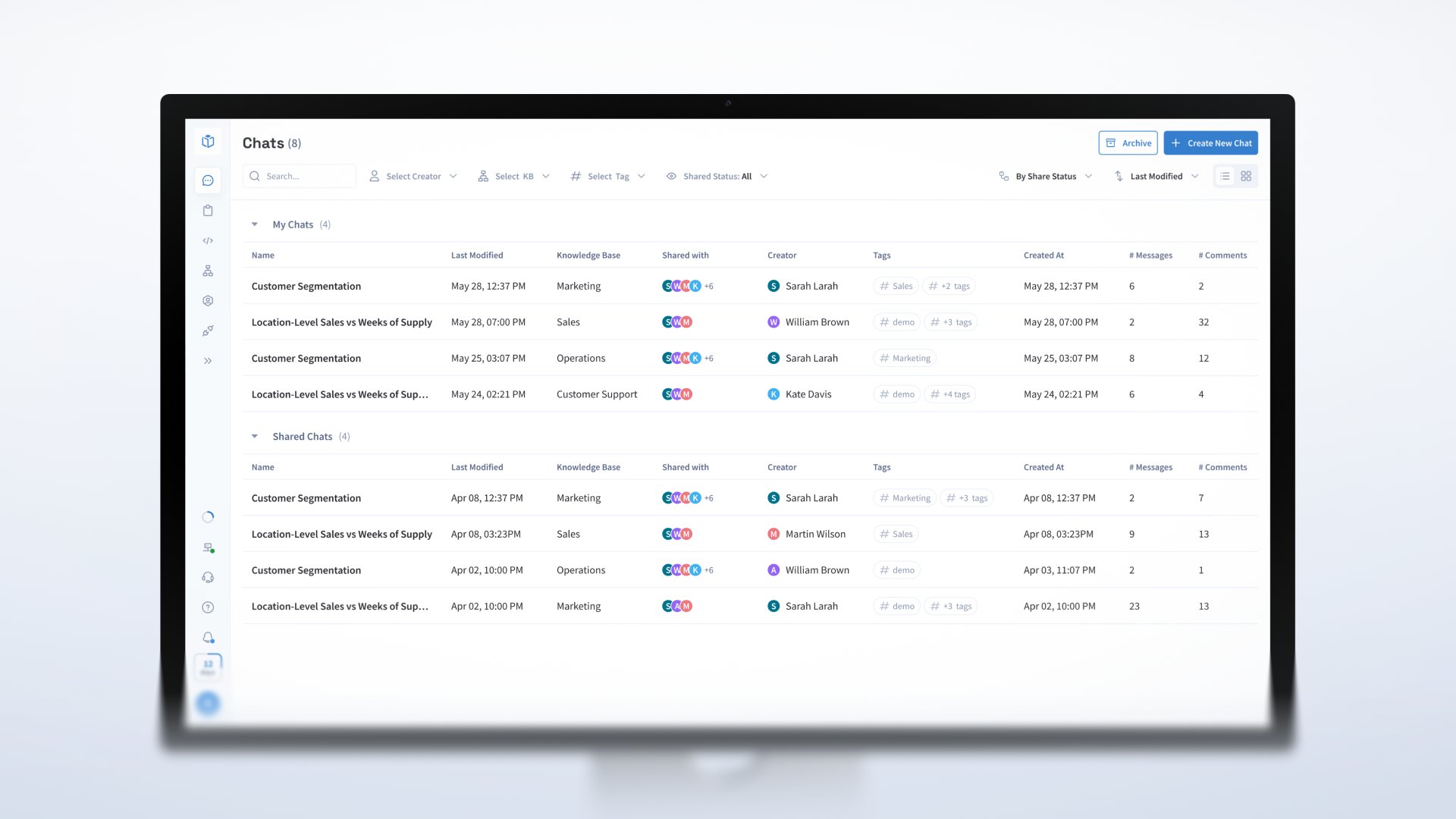Sort Shared Chats by # Comments header

pyautogui.click(x=1222, y=468)
